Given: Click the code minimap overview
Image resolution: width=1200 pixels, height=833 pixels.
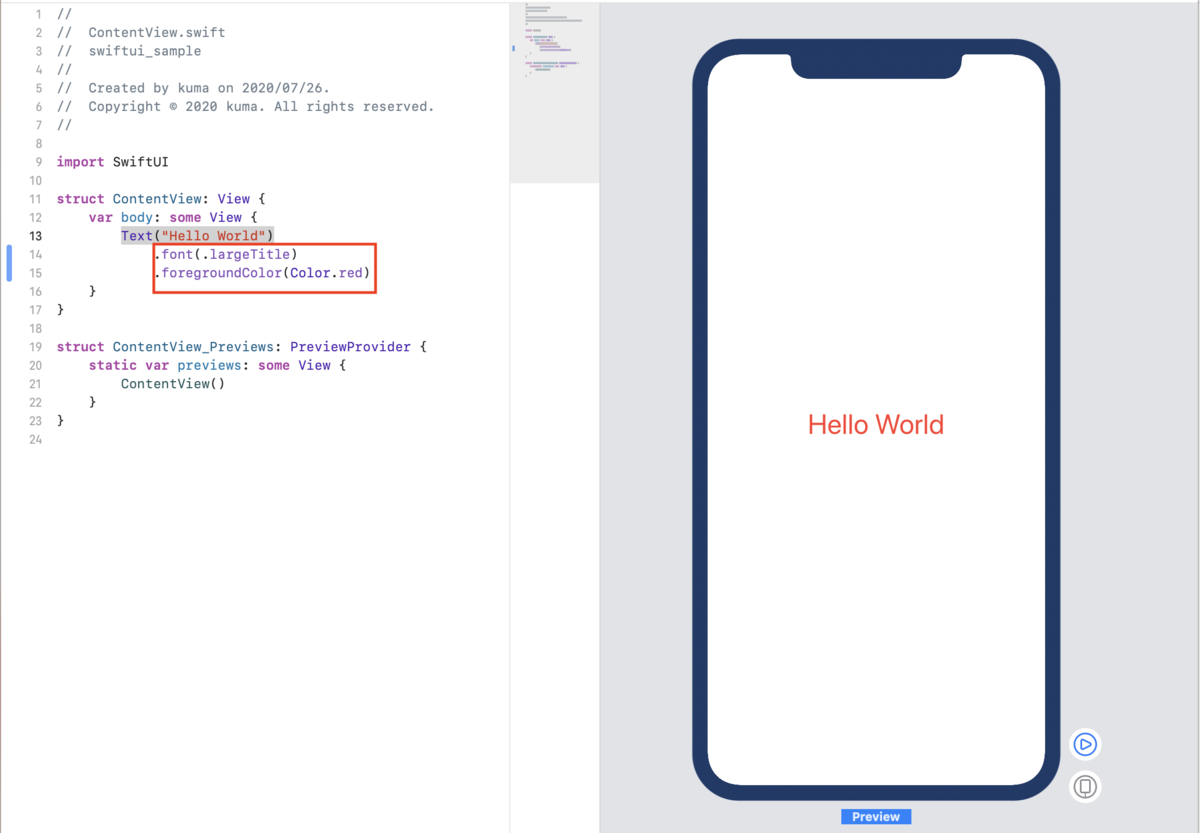Looking at the screenshot, I should pyautogui.click(x=554, y=92).
